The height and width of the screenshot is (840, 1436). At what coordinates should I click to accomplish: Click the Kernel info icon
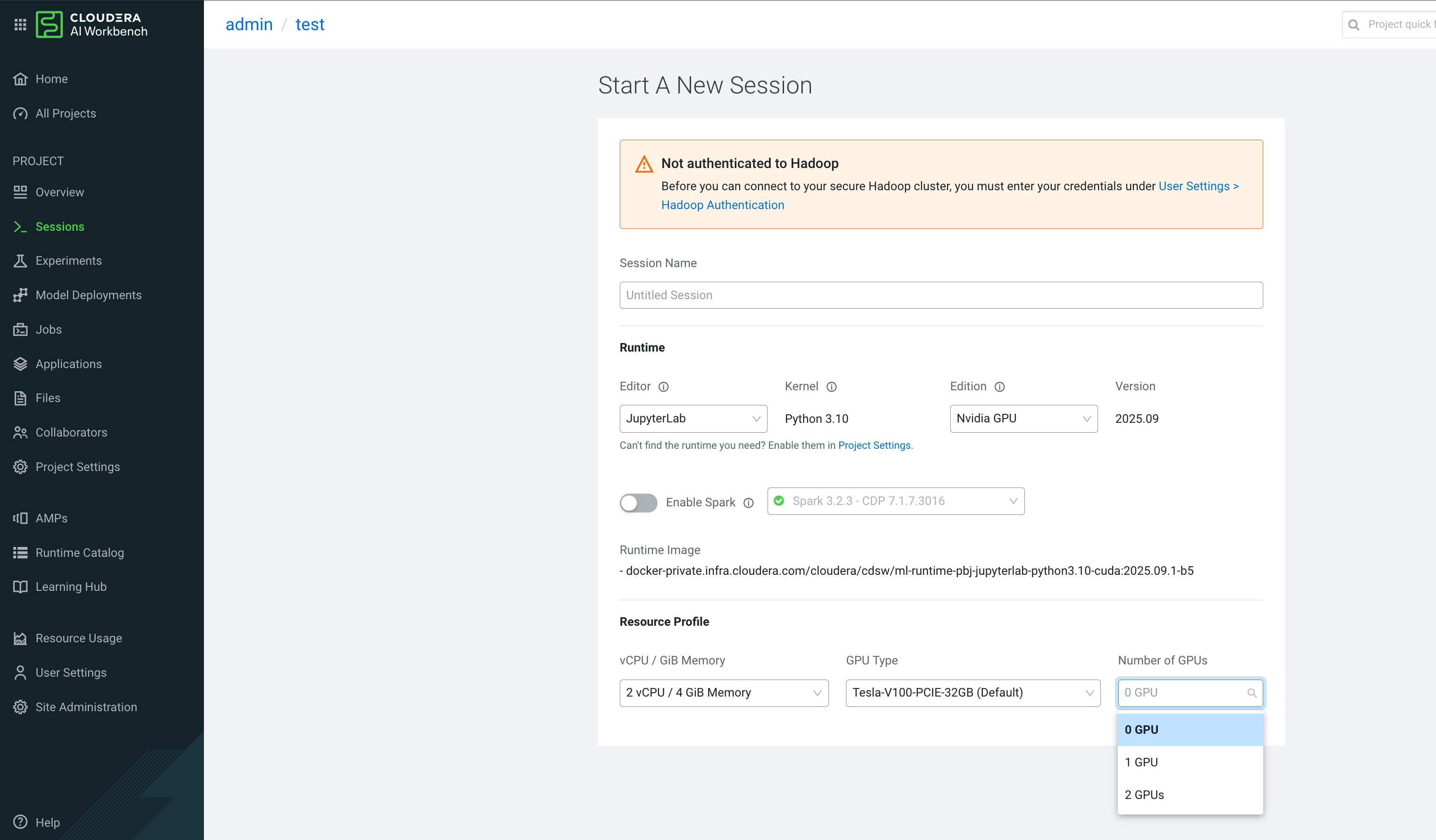point(831,386)
